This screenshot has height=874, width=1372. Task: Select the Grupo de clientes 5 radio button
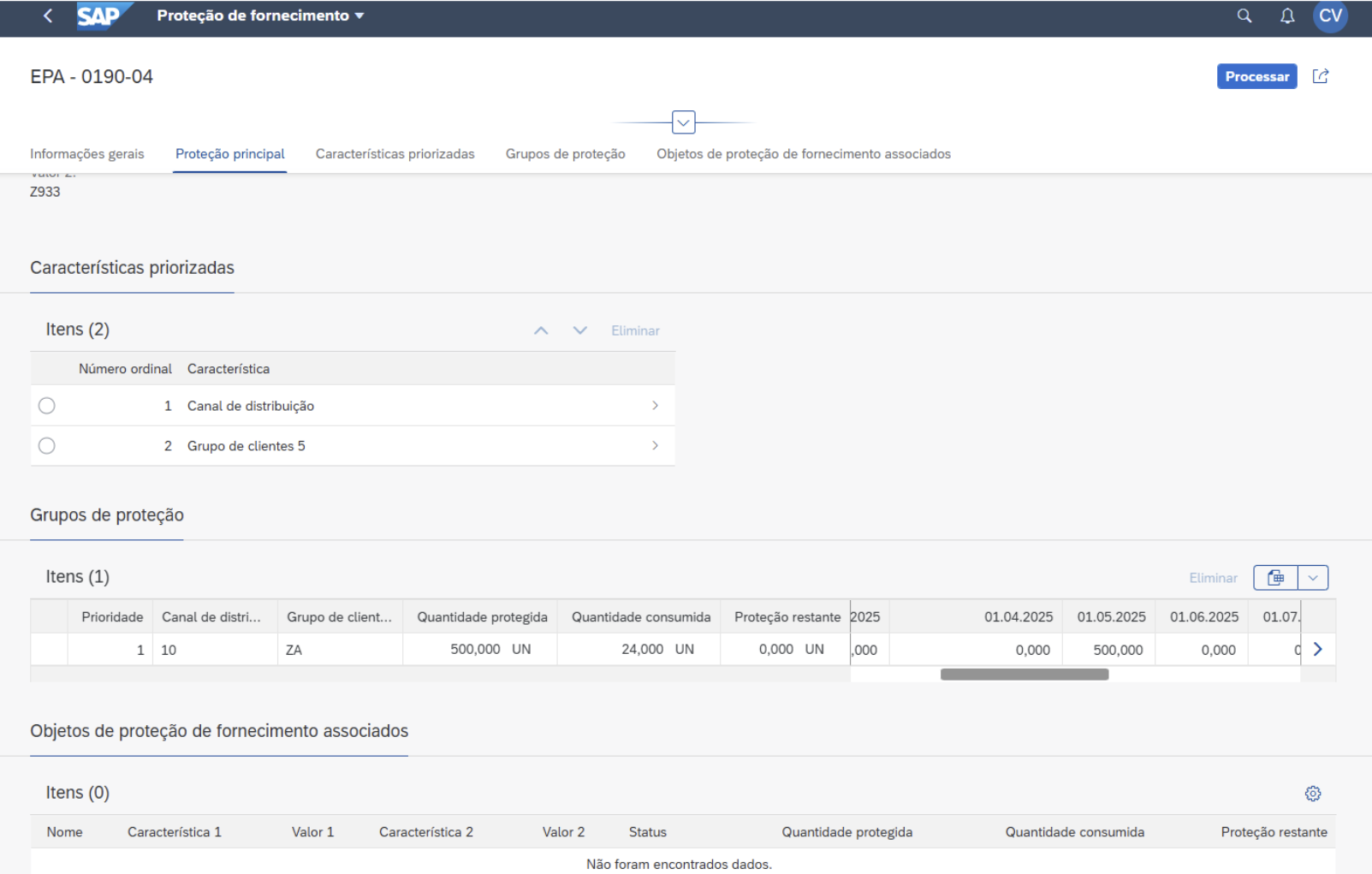[47, 446]
